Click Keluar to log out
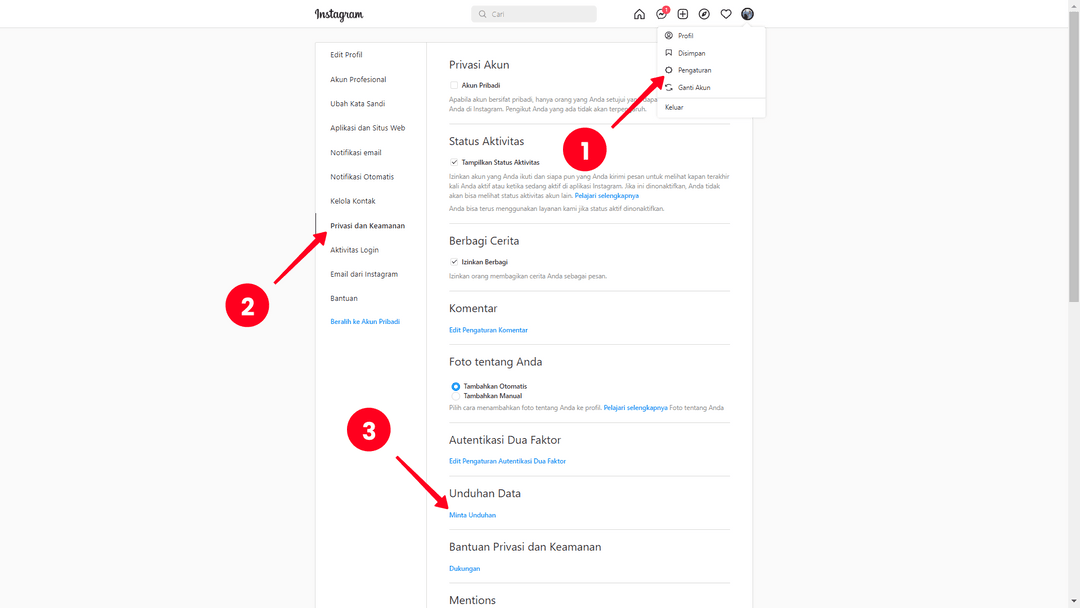 (x=674, y=107)
